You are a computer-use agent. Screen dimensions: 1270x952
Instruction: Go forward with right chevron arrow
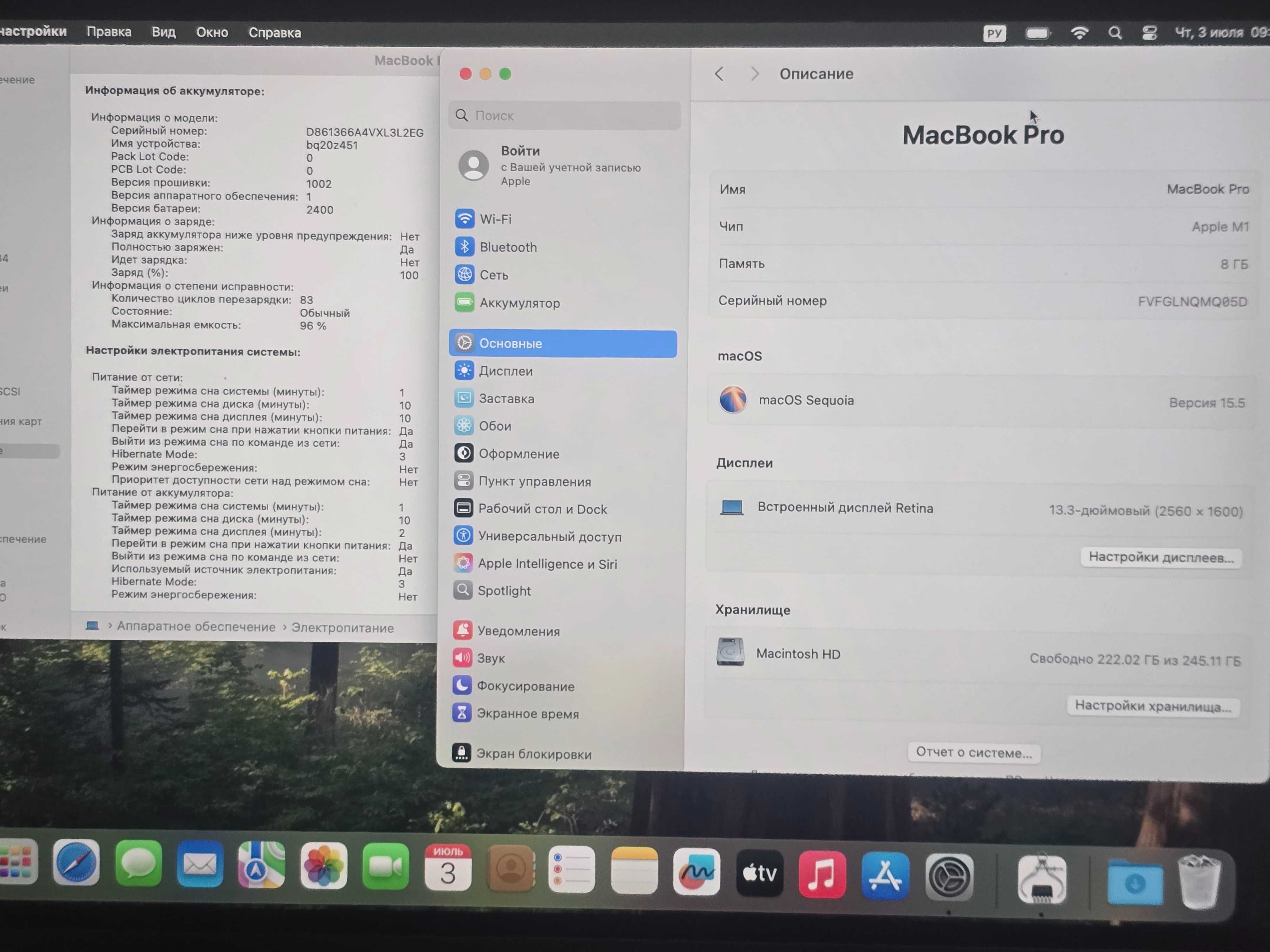(754, 73)
